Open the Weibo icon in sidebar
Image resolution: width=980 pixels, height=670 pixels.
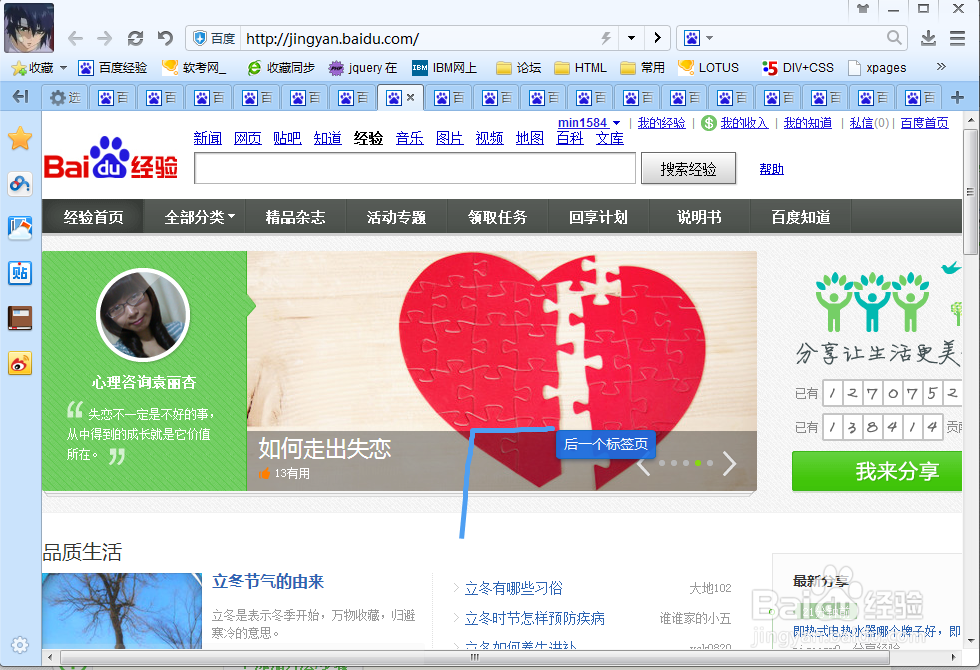click(x=20, y=363)
